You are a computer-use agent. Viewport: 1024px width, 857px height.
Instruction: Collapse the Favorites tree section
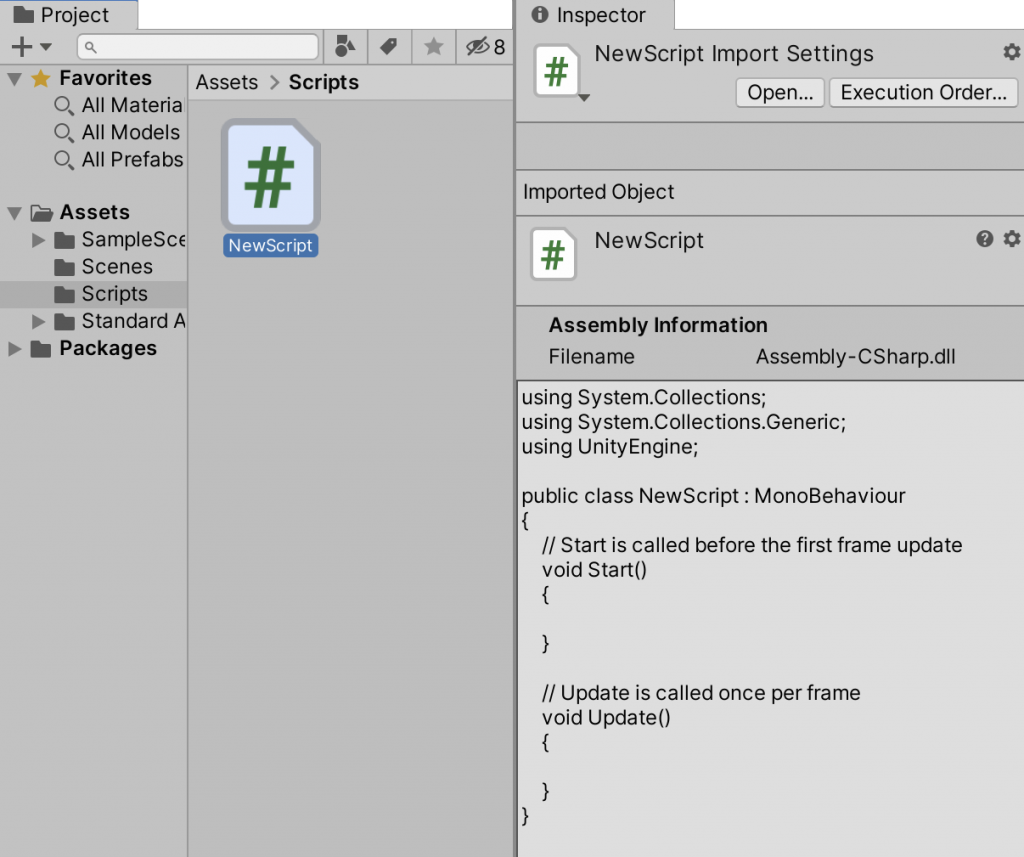coord(15,79)
